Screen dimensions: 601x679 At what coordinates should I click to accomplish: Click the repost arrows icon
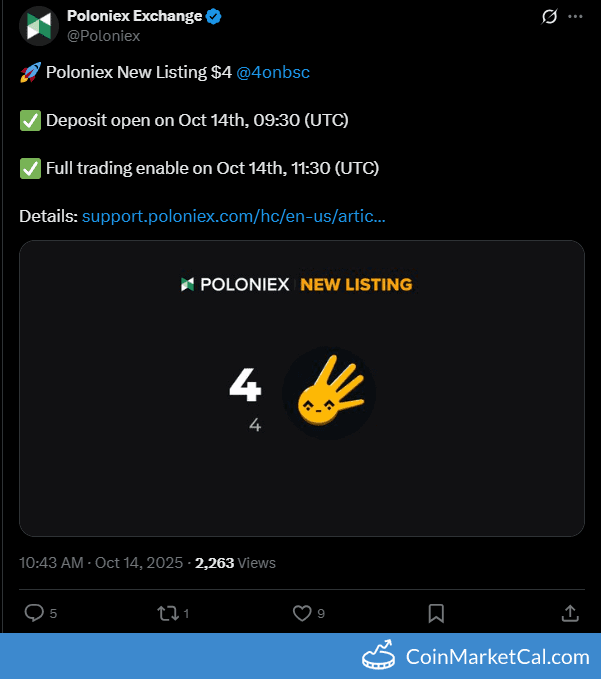(167, 612)
